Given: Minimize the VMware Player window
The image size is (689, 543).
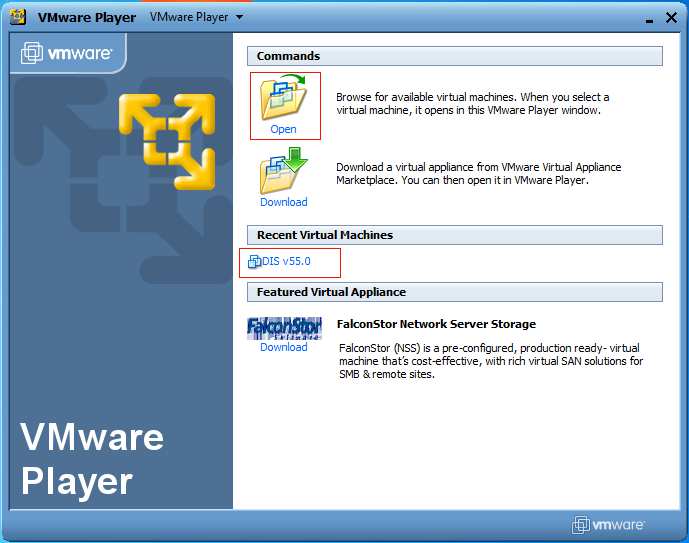Looking at the screenshot, I should point(649,21).
